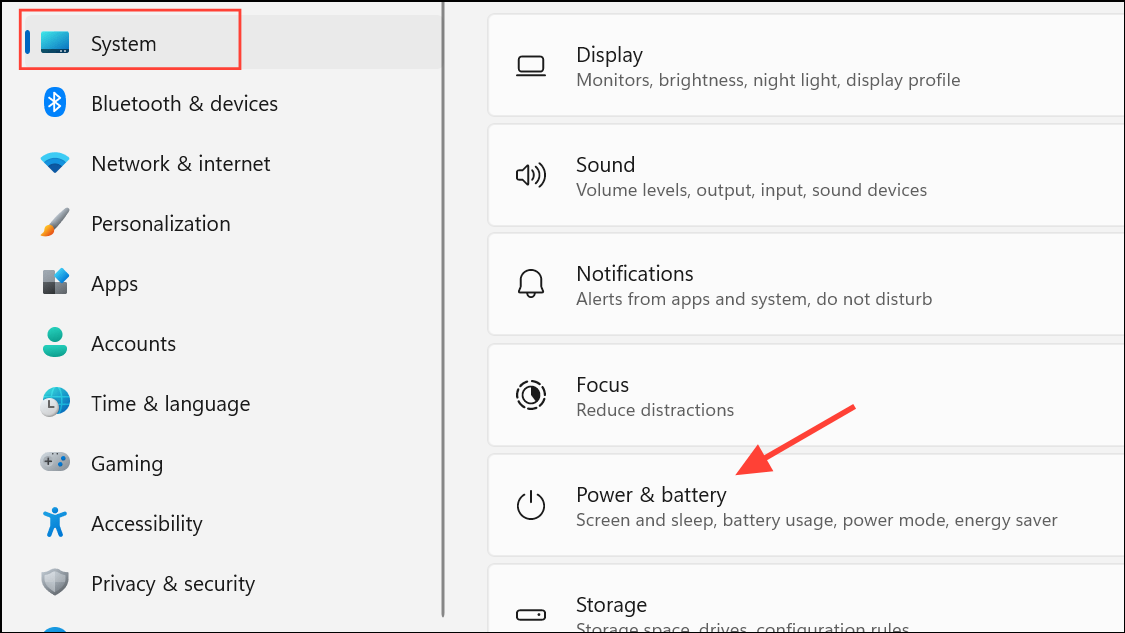Open Time & language settings category
The image size is (1125, 633).
tap(170, 404)
